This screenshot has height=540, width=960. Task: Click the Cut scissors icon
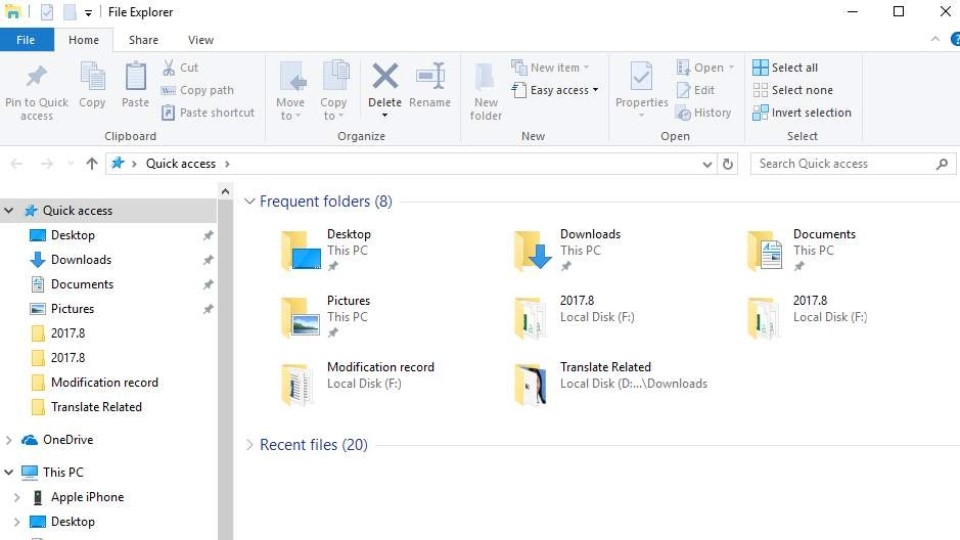168,67
